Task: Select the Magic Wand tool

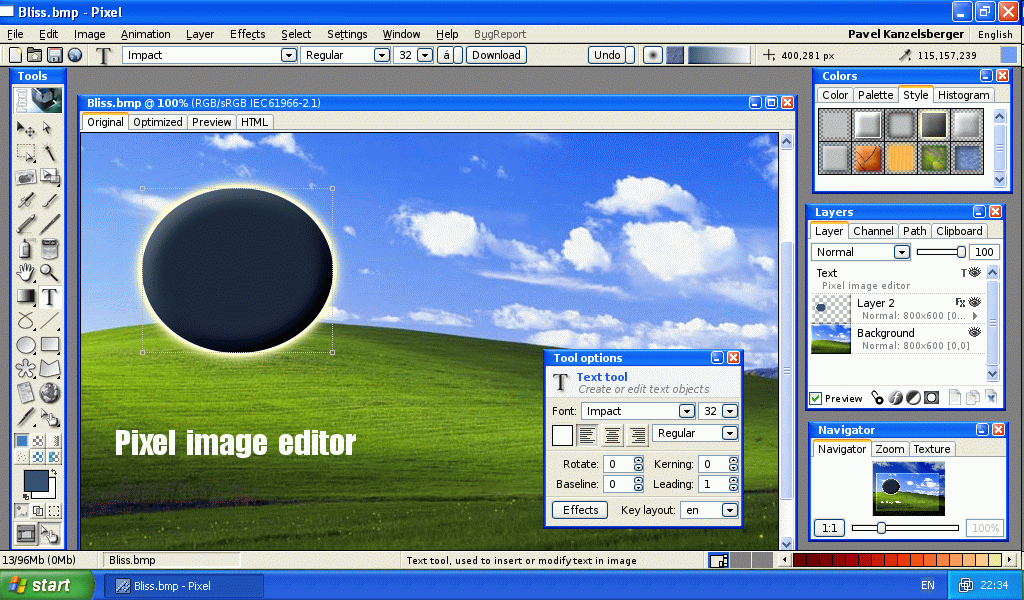Action: point(49,152)
